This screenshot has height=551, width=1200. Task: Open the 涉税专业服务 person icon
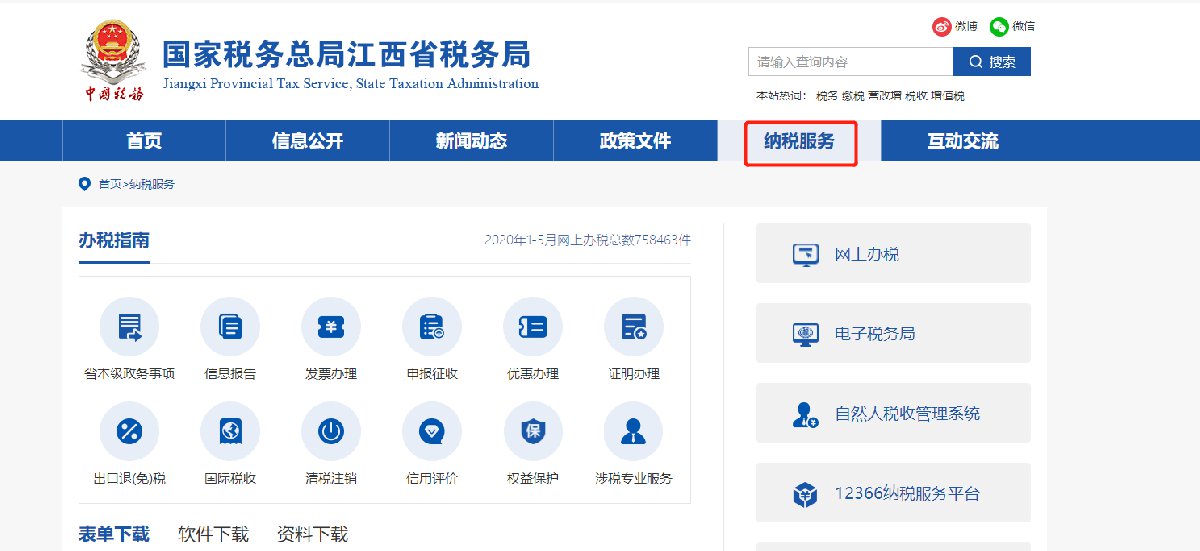coord(634,432)
